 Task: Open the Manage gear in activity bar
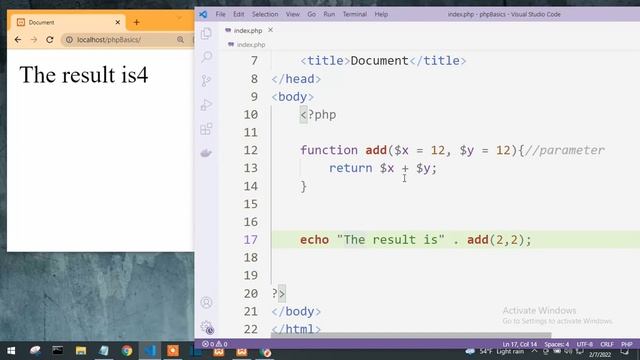pos(207,327)
